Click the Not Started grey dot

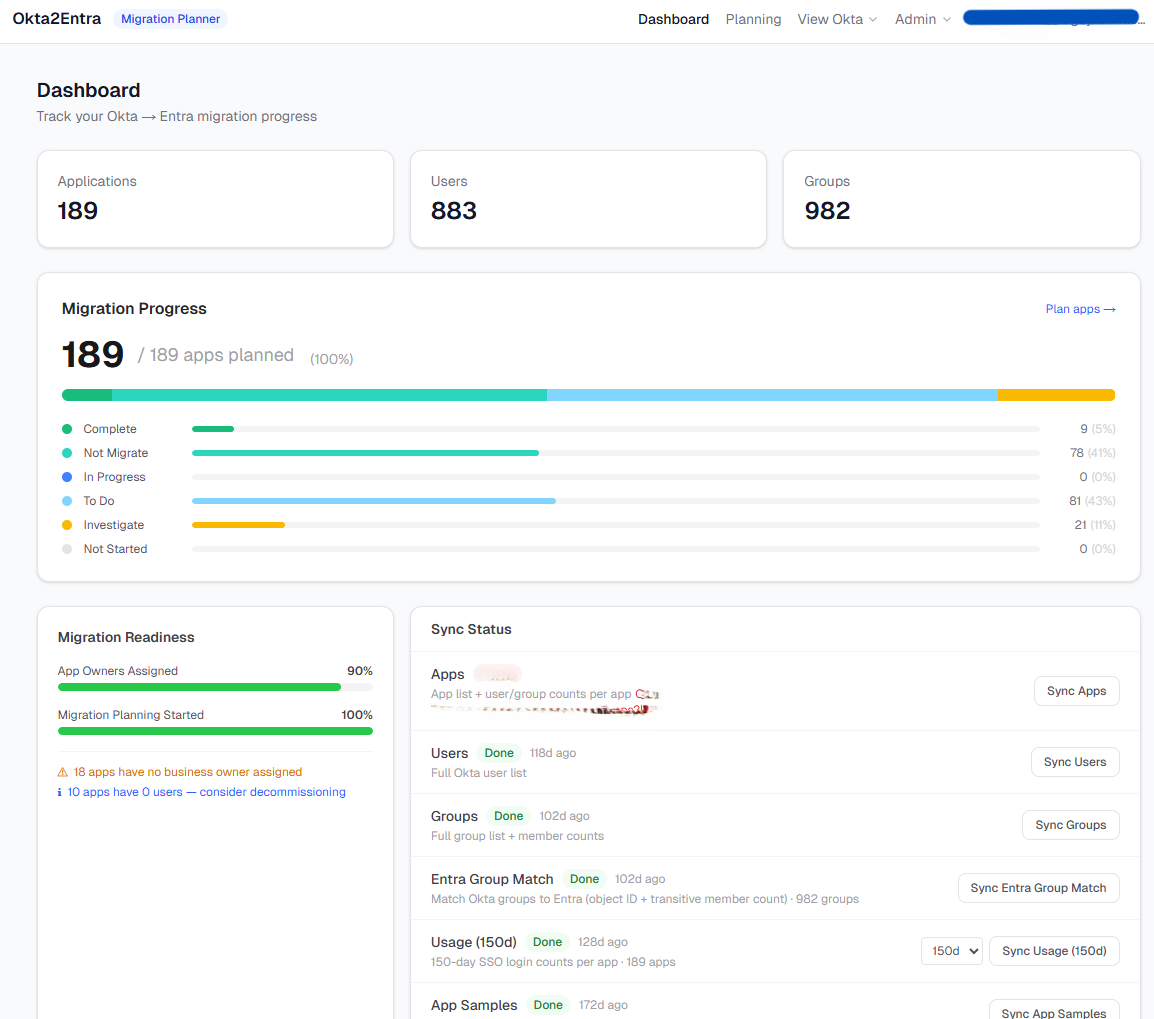pyautogui.click(x=67, y=549)
